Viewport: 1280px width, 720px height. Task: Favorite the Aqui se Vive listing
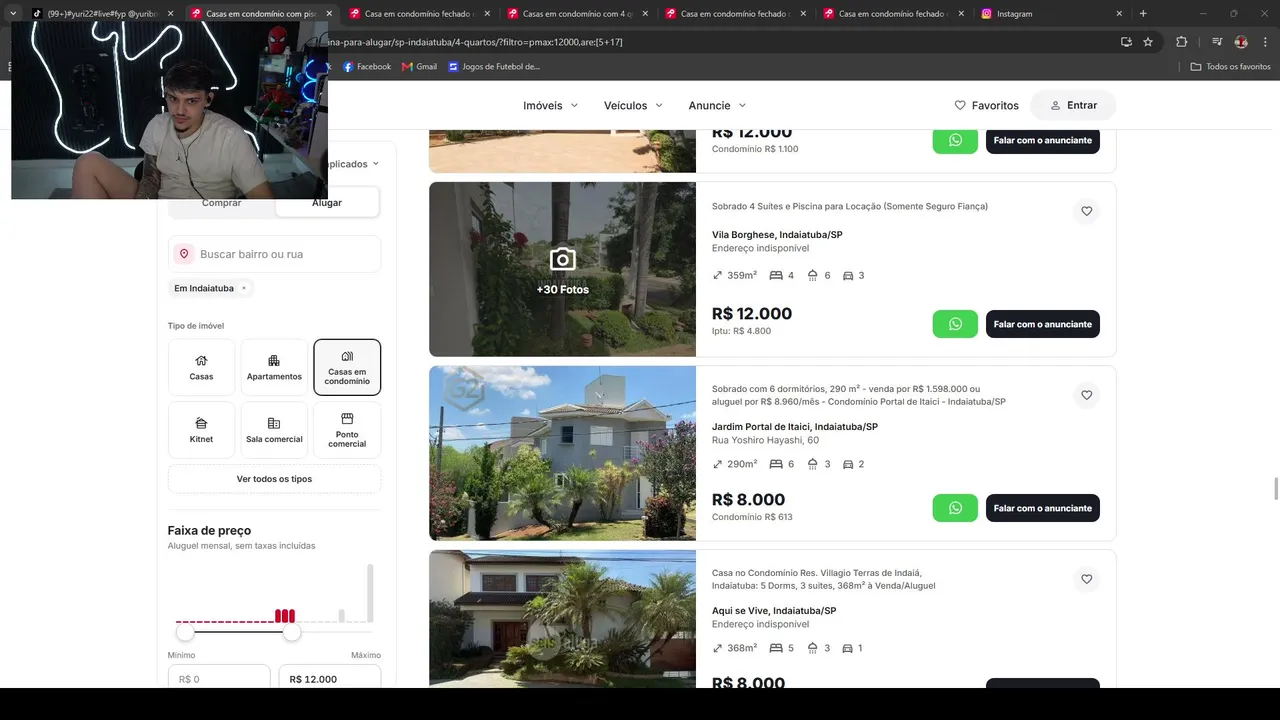click(1087, 579)
